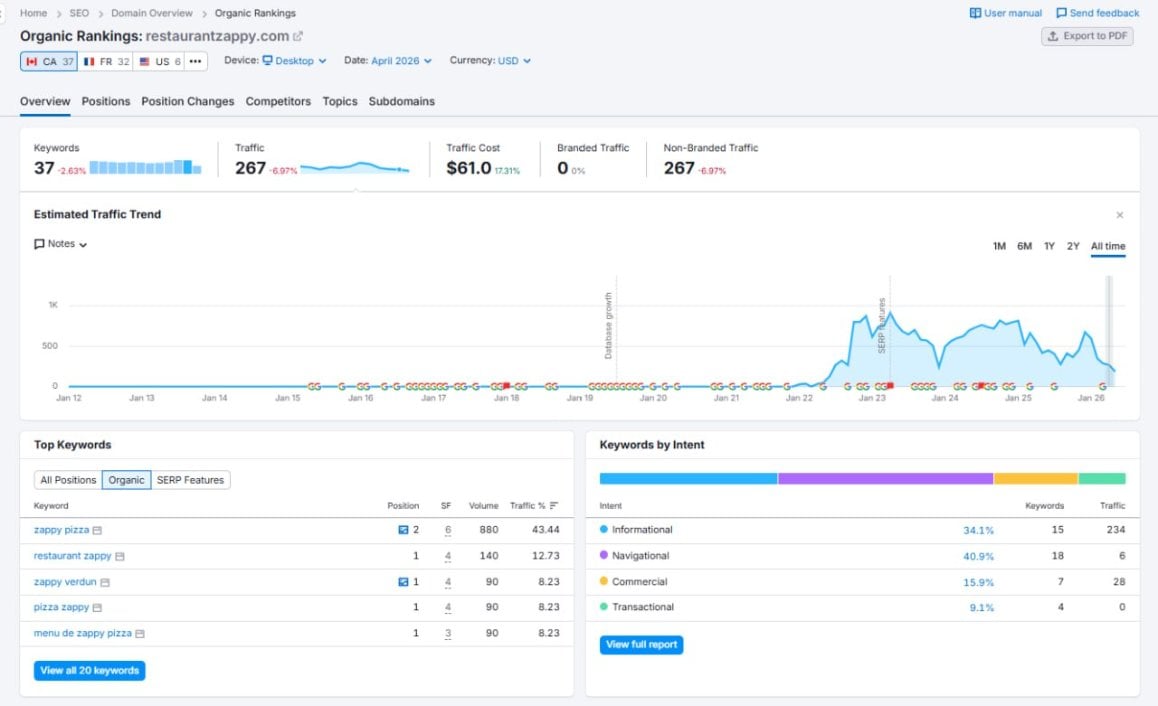This screenshot has height=706, width=1158.
Task: Click Informational 34.1% percentage link
Action: [x=979, y=530]
